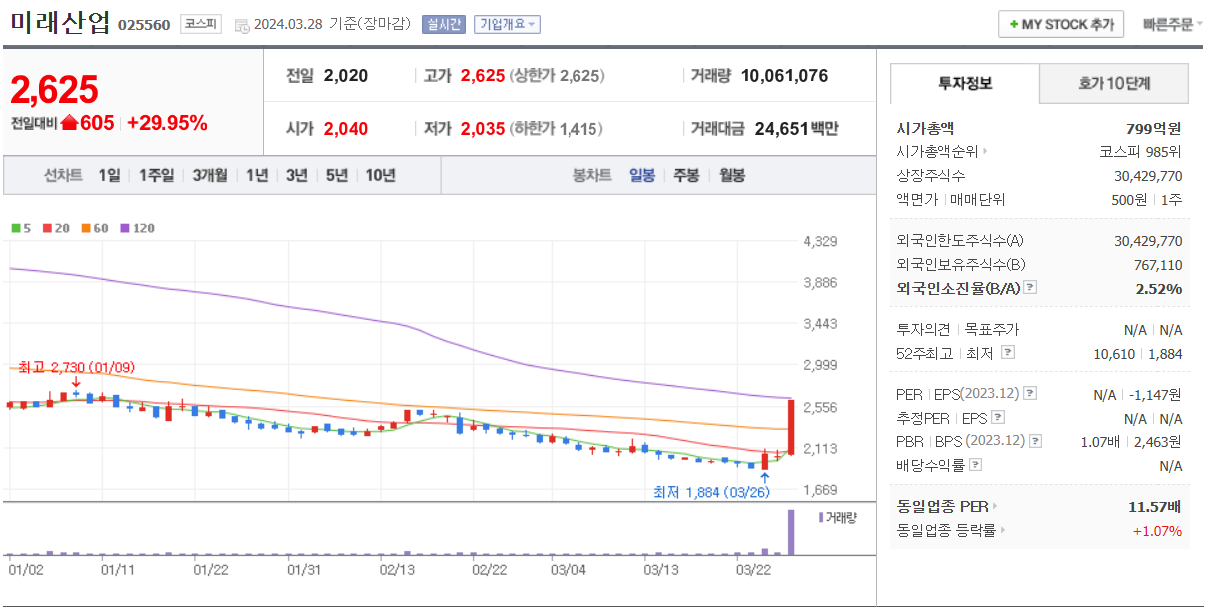Expand 동일업종 PER arrow link
The width and height of the screenshot is (1211, 607).
pos(995,507)
